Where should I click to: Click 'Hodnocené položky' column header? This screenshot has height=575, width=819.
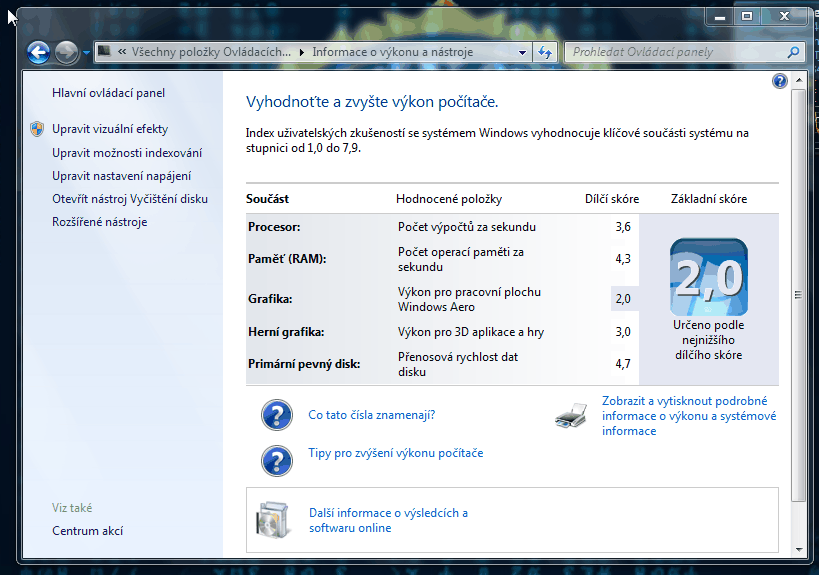pos(449,199)
